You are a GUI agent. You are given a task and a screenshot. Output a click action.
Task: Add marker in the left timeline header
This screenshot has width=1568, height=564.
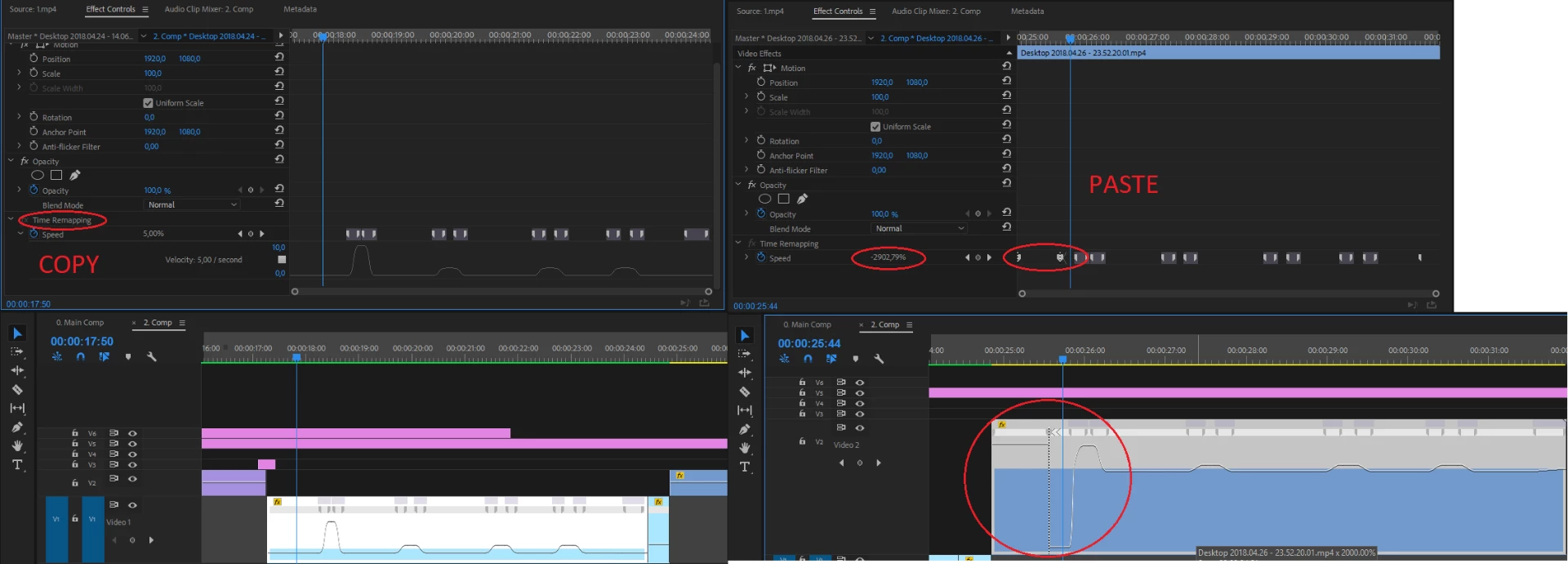(128, 356)
